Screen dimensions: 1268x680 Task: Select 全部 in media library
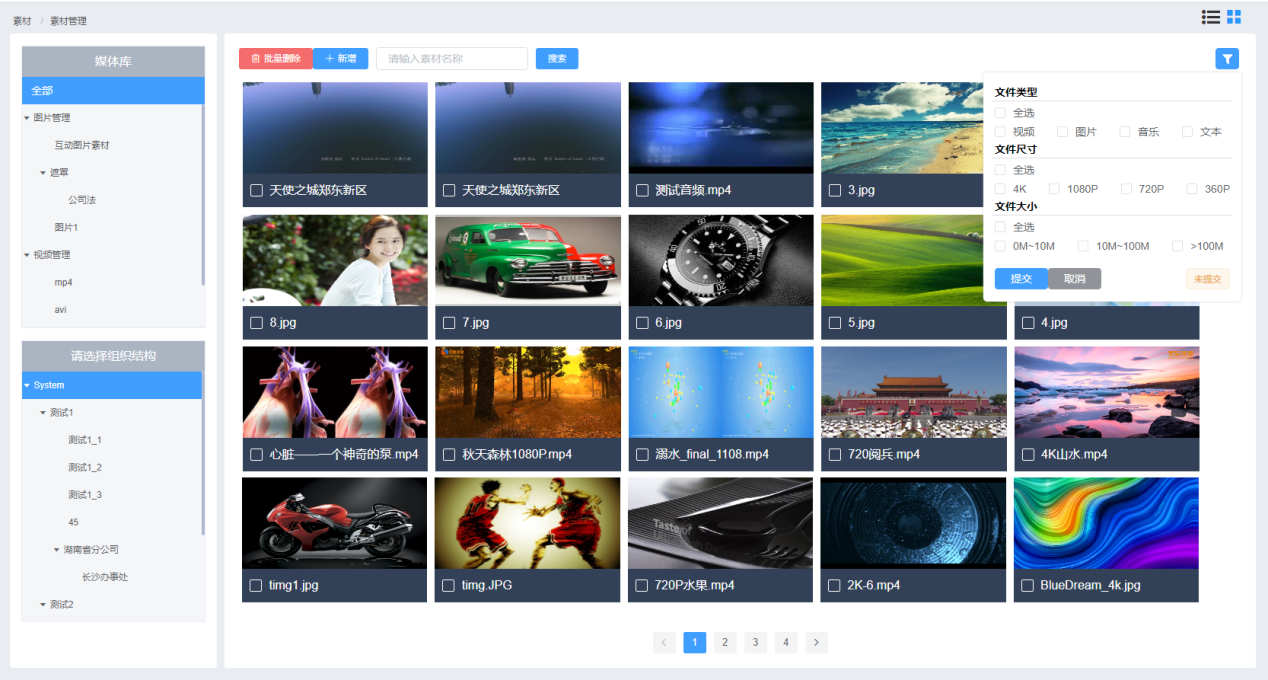(x=112, y=91)
